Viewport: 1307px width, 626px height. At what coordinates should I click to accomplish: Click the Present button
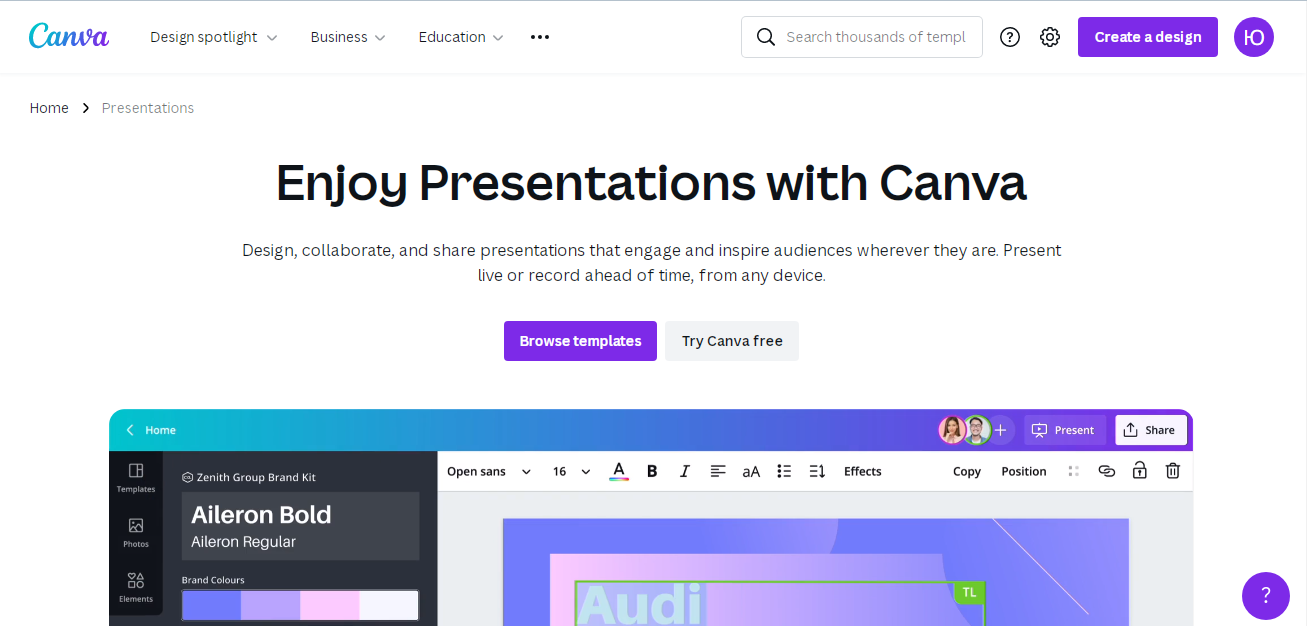[x=1065, y=430]
